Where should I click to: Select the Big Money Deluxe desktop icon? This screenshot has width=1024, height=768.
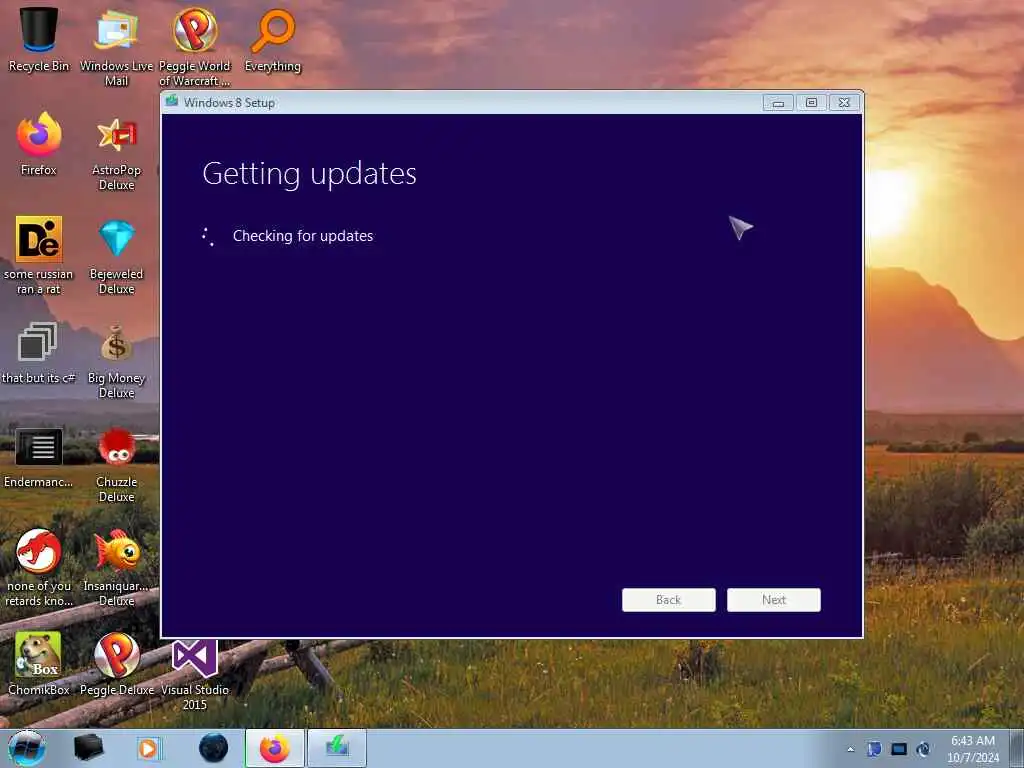point(116,360)
